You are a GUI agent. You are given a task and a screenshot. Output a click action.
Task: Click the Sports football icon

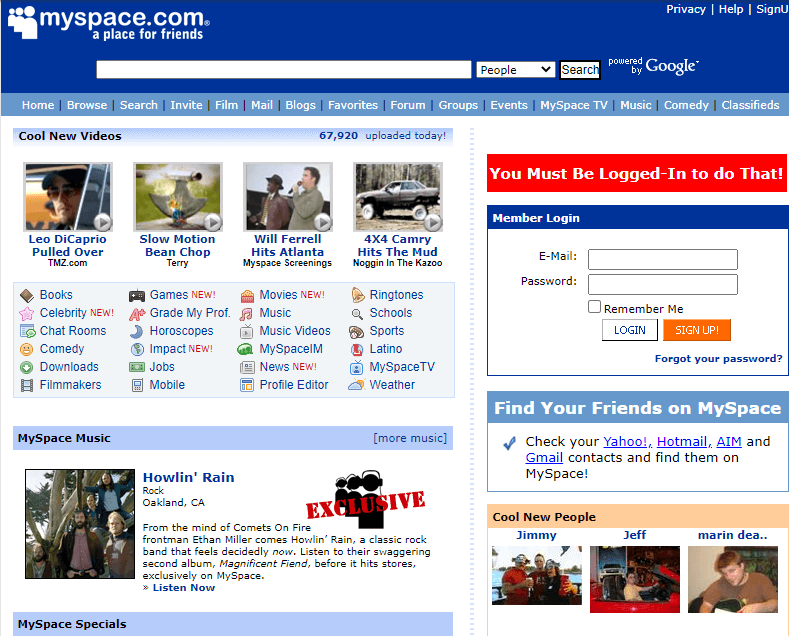(x=356, y=332)
